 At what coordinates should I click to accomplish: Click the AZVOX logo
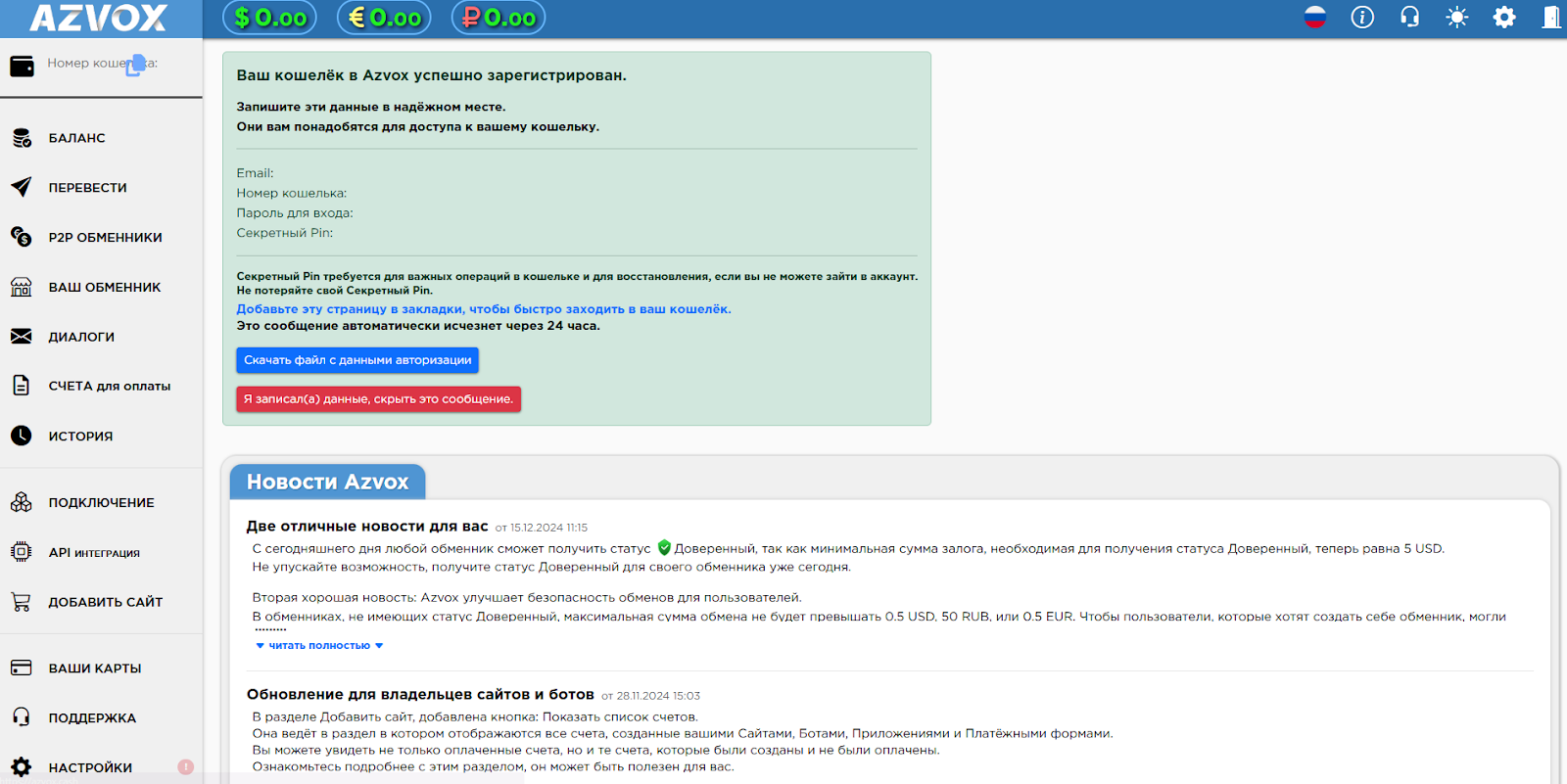tap(99, 18)
